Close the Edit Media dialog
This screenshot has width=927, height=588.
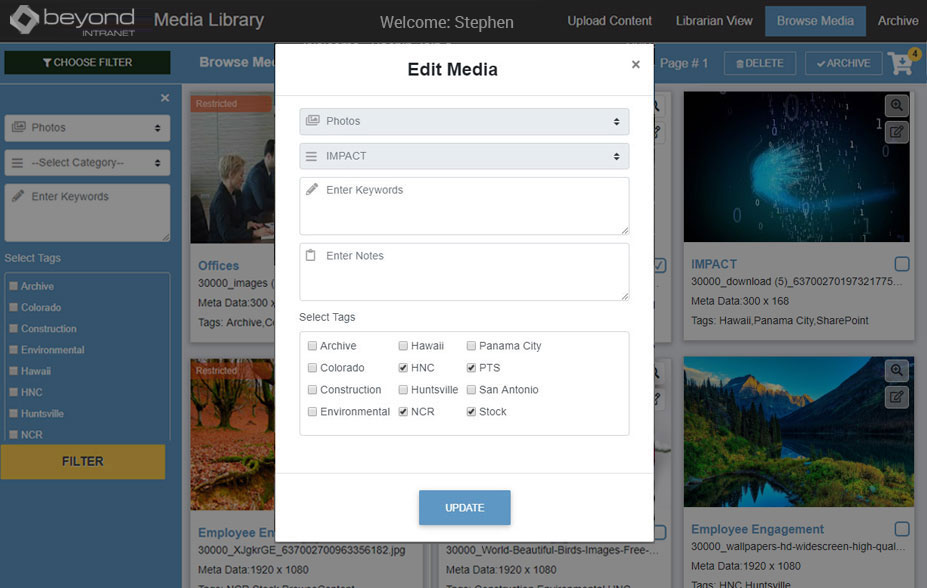635,65
